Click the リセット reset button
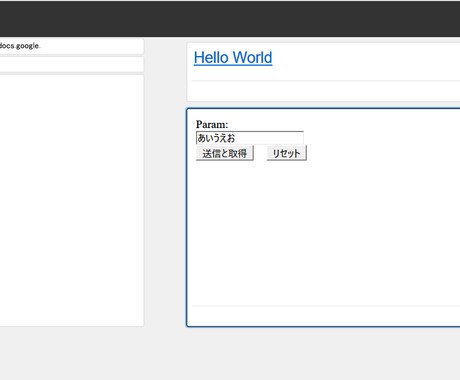The height and width of the screenshot is (380, 460). point(287,153)
